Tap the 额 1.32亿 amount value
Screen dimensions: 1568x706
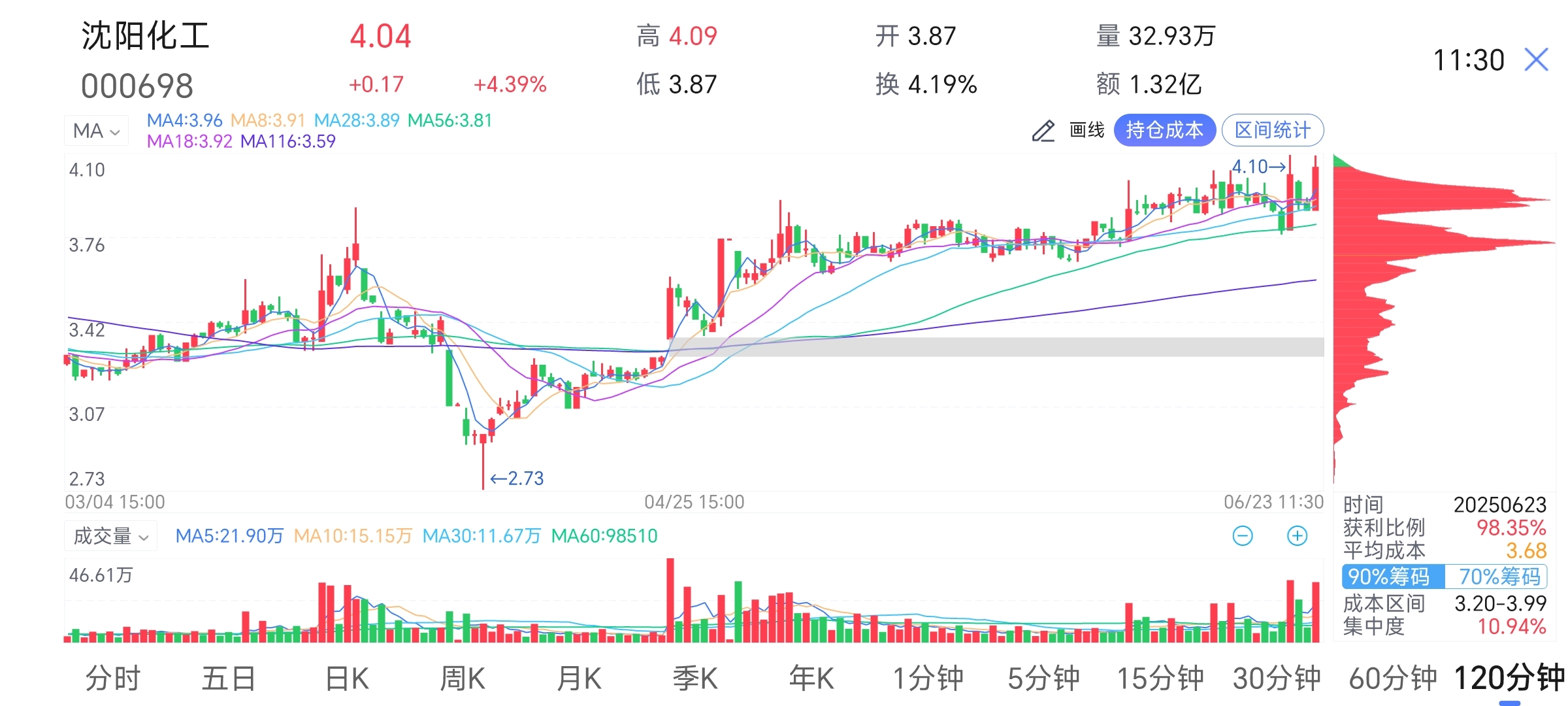(x=1149, y=84)
